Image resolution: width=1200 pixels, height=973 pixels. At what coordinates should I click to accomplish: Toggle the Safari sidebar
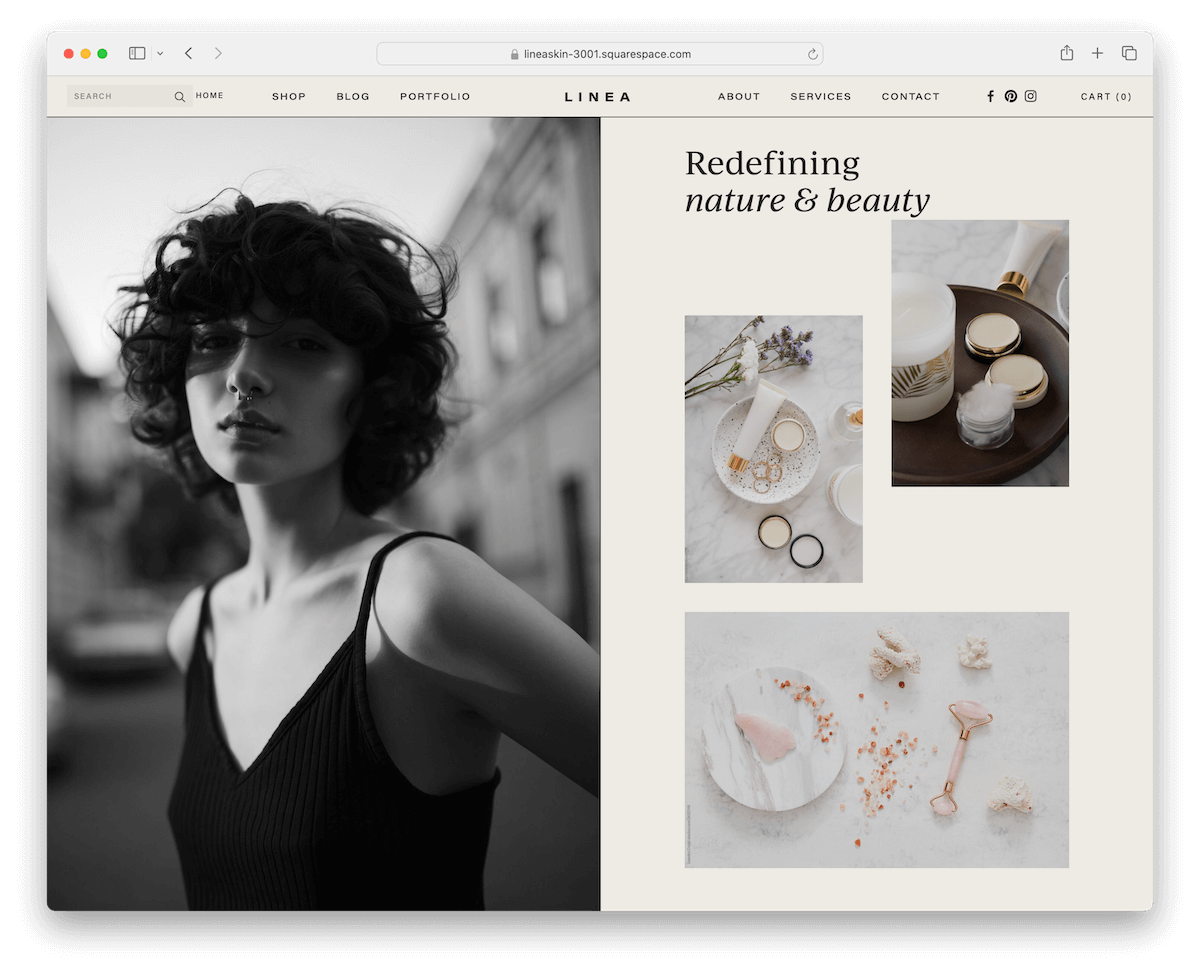(x=136, y=53)
